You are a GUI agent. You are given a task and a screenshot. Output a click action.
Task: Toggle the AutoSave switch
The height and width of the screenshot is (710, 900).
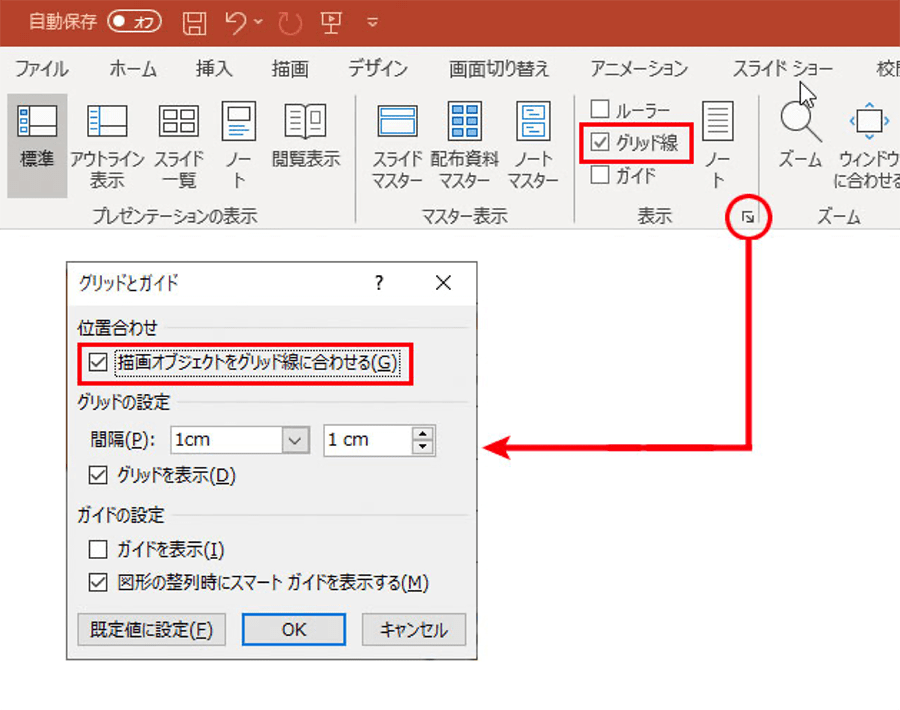134,22
